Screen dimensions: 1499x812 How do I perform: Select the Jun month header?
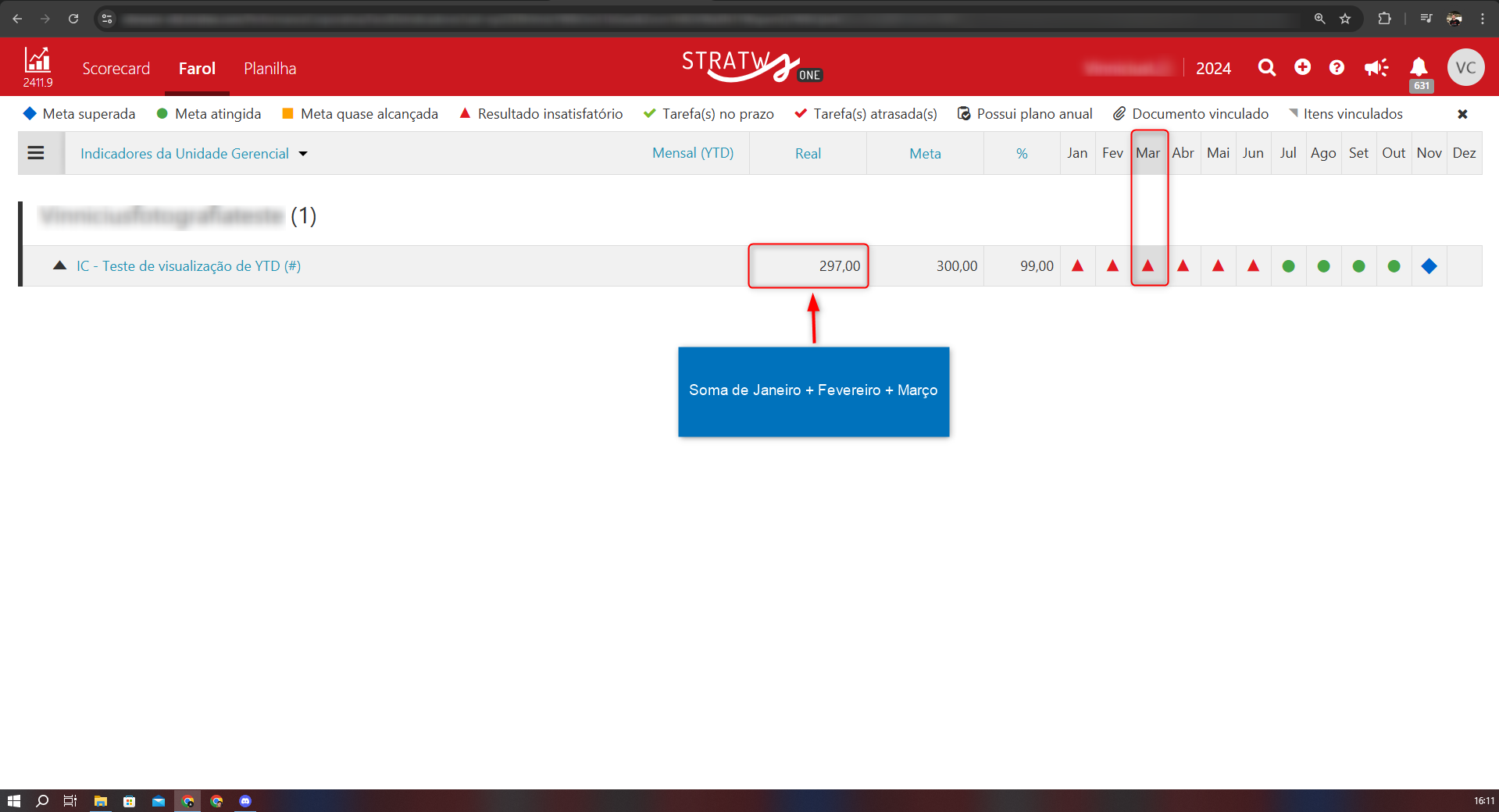(x=1253, y=153)
